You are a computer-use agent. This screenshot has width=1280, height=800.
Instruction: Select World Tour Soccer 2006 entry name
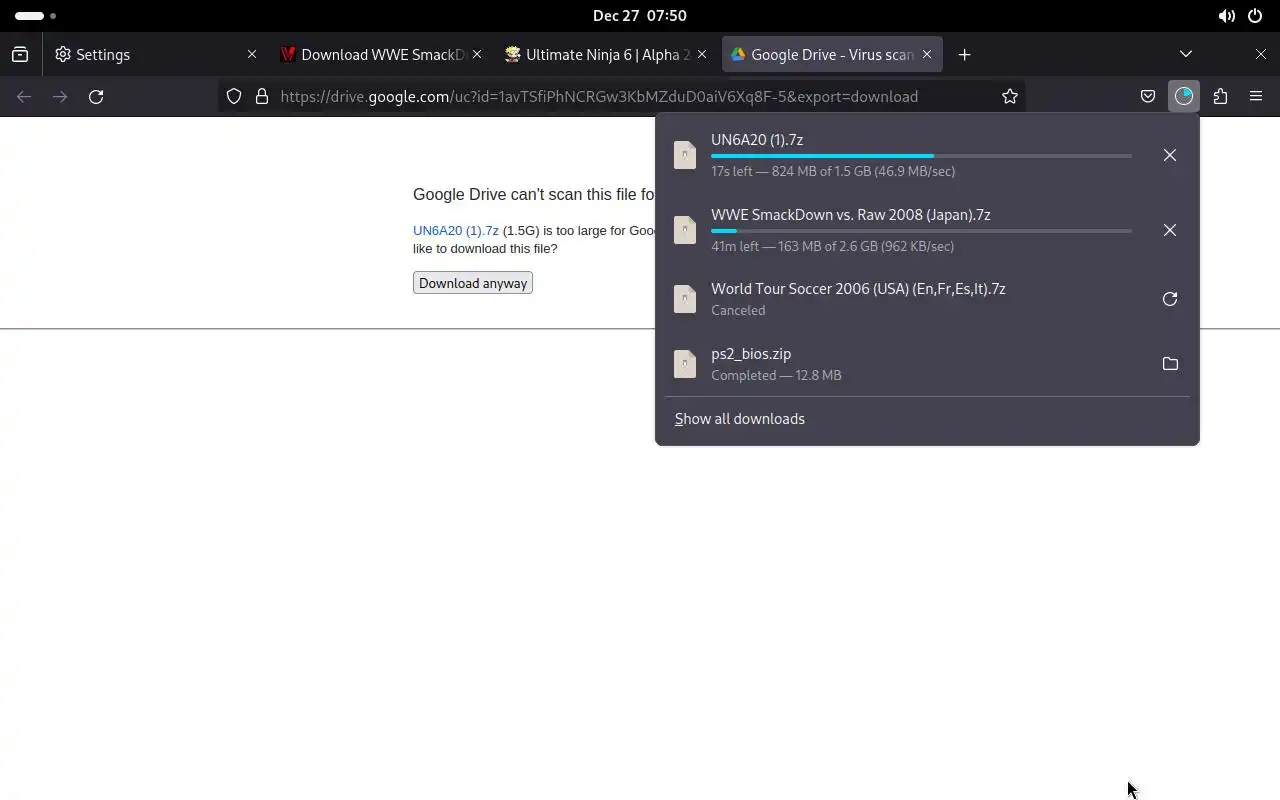[858, 289]
